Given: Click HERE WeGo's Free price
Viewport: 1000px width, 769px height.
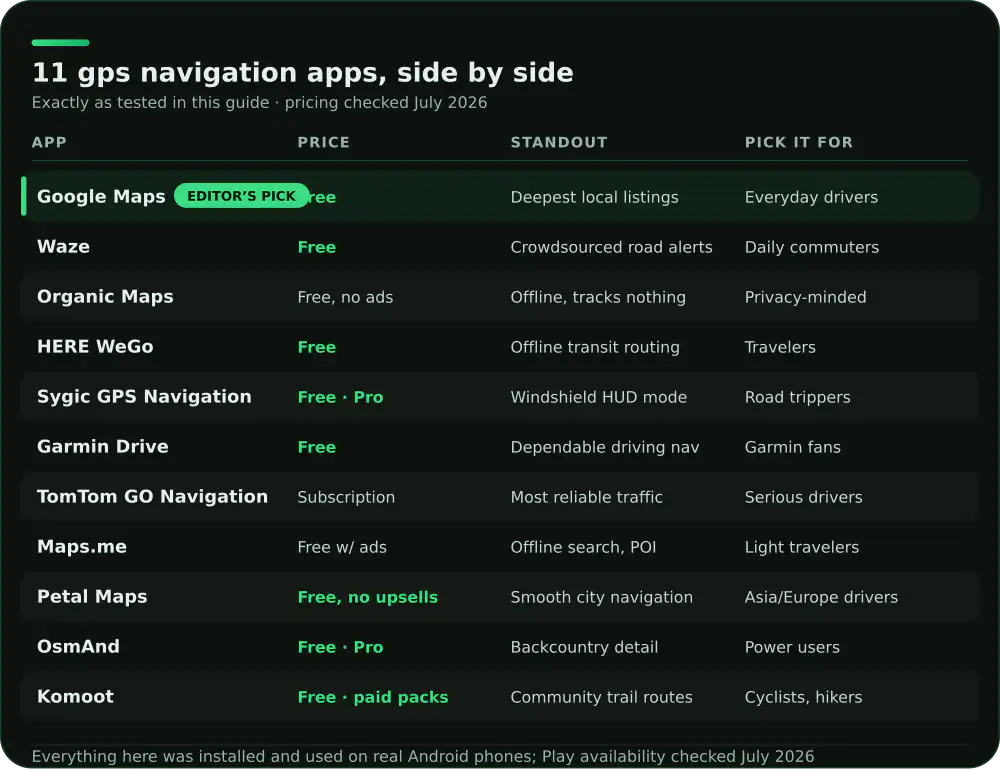Looking at the screenshot, I should pos(316,348).
